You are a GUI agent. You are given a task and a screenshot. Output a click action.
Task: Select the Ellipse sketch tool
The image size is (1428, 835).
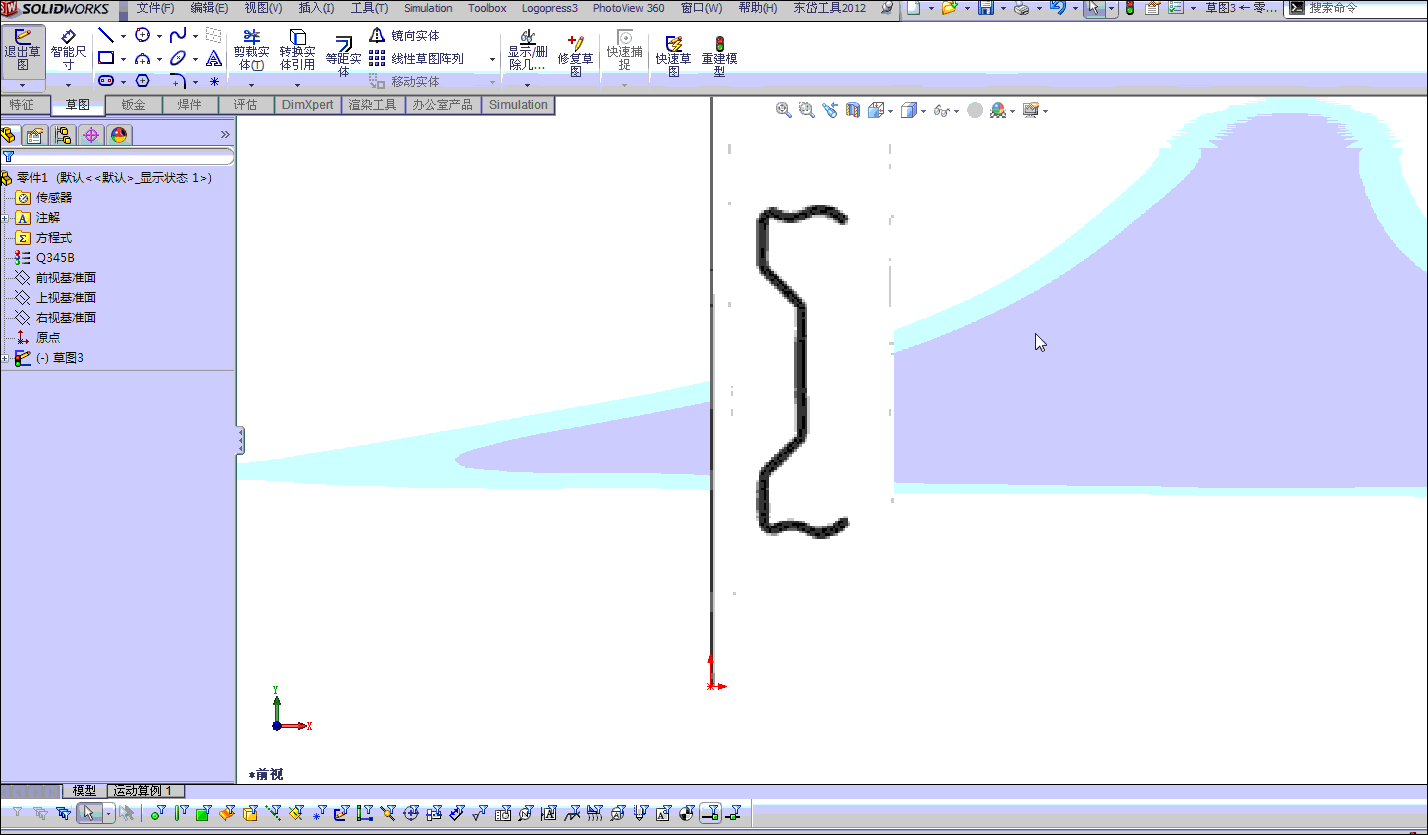(x=178, y=58)
